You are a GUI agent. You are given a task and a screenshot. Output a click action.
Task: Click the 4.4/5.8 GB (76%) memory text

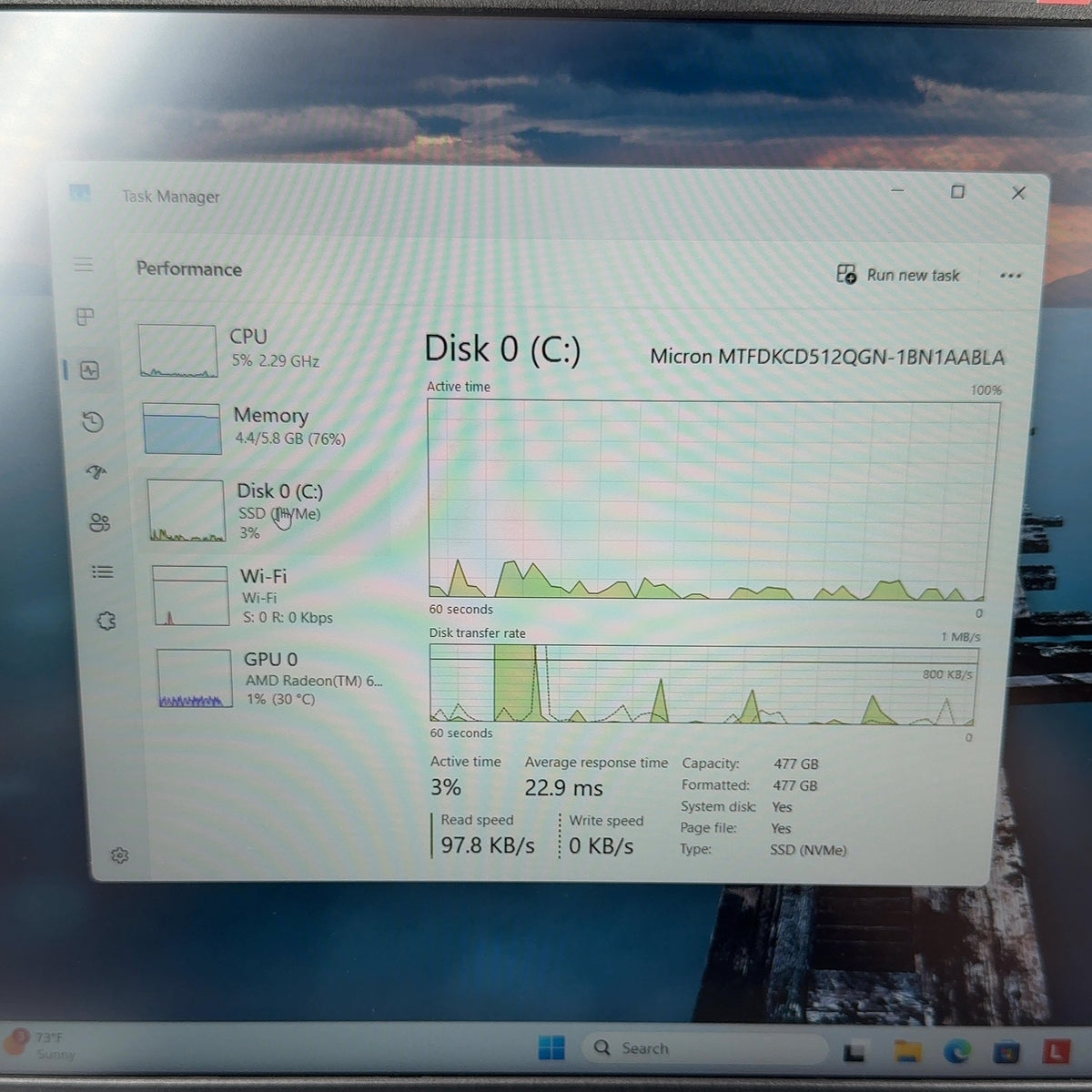(290, 439)
